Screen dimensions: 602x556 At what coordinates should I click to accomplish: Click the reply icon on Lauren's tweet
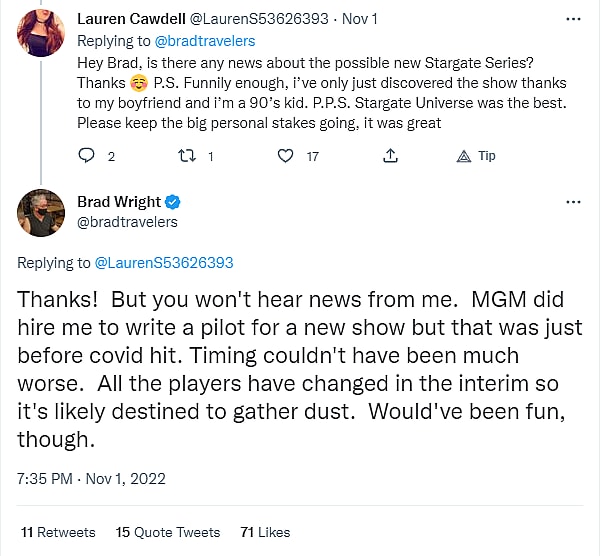[x=86, y=156]
